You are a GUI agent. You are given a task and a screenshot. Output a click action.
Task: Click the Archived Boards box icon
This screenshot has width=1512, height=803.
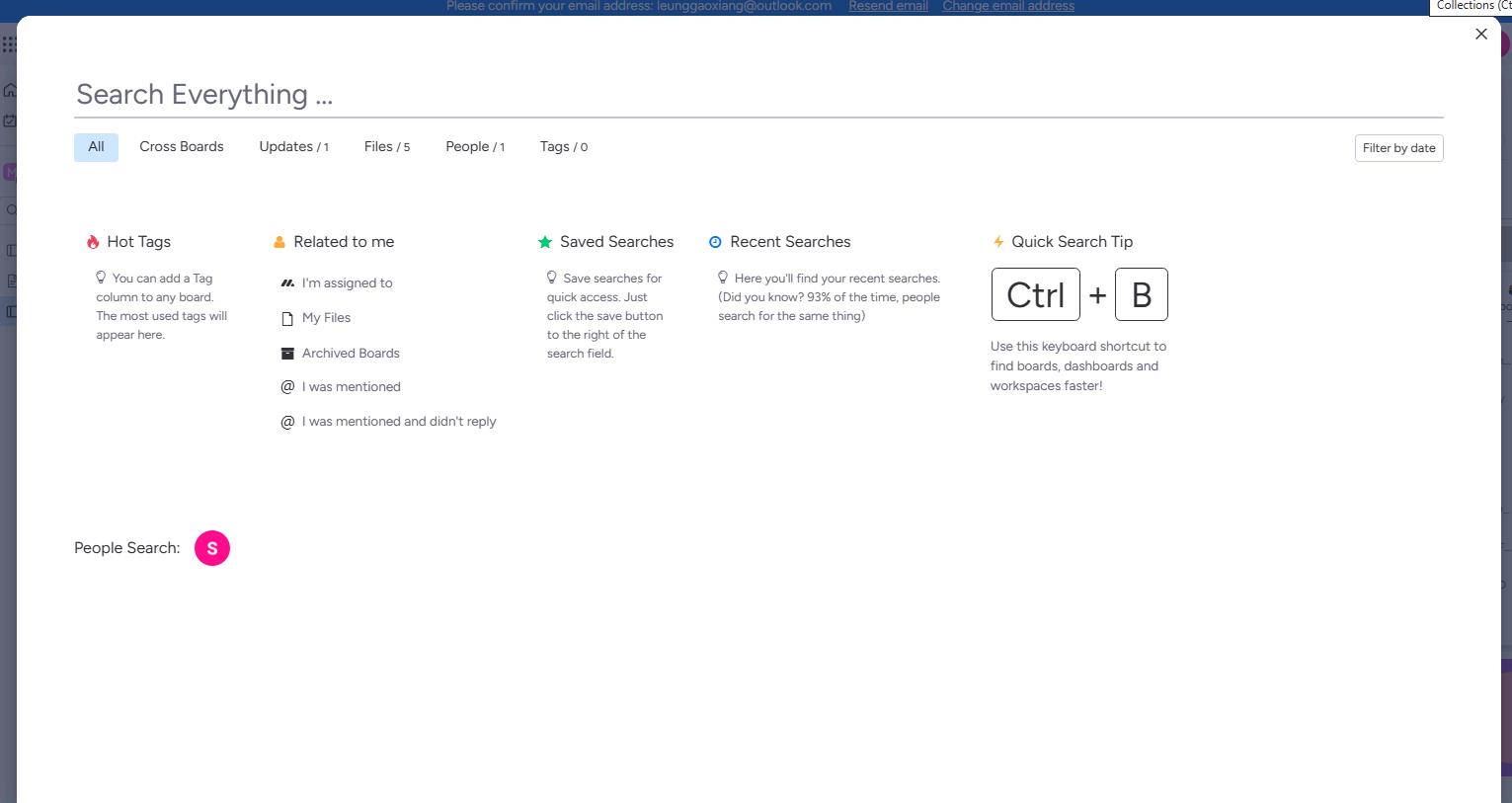click(x=287, y=354)
